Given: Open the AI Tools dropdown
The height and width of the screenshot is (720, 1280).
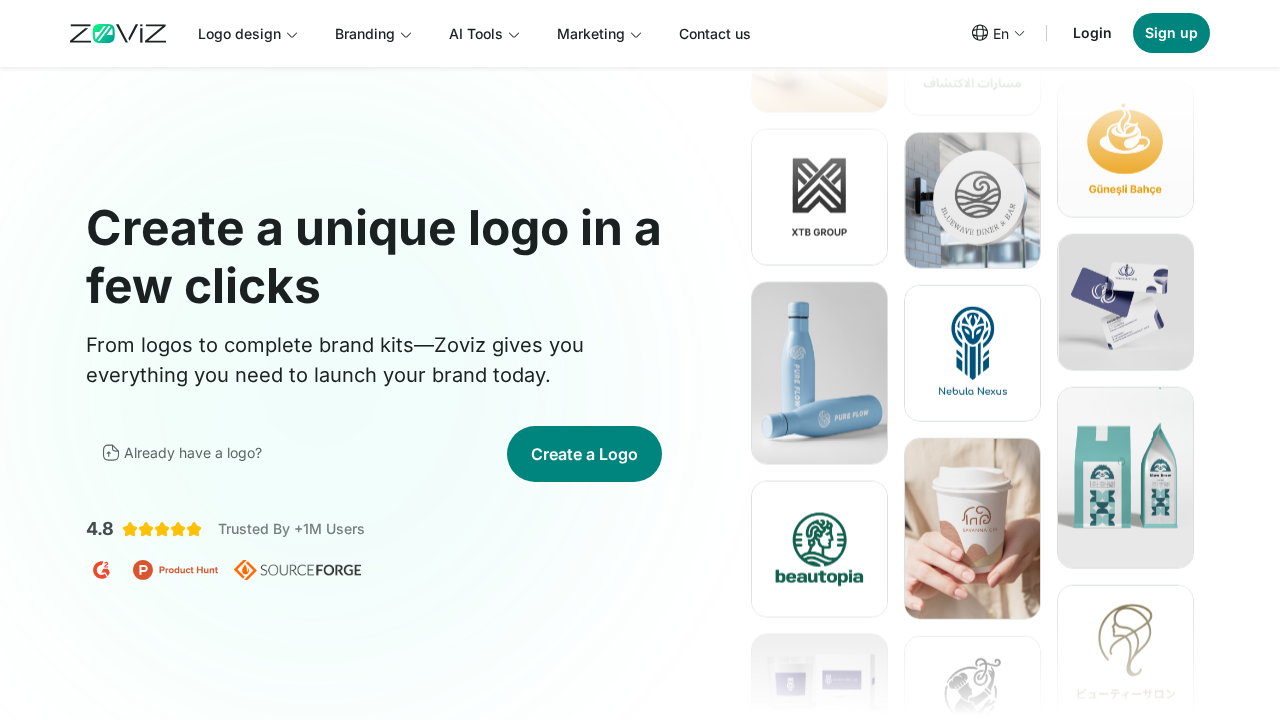Looking at the screenshot, I should [x=484, y=34].
